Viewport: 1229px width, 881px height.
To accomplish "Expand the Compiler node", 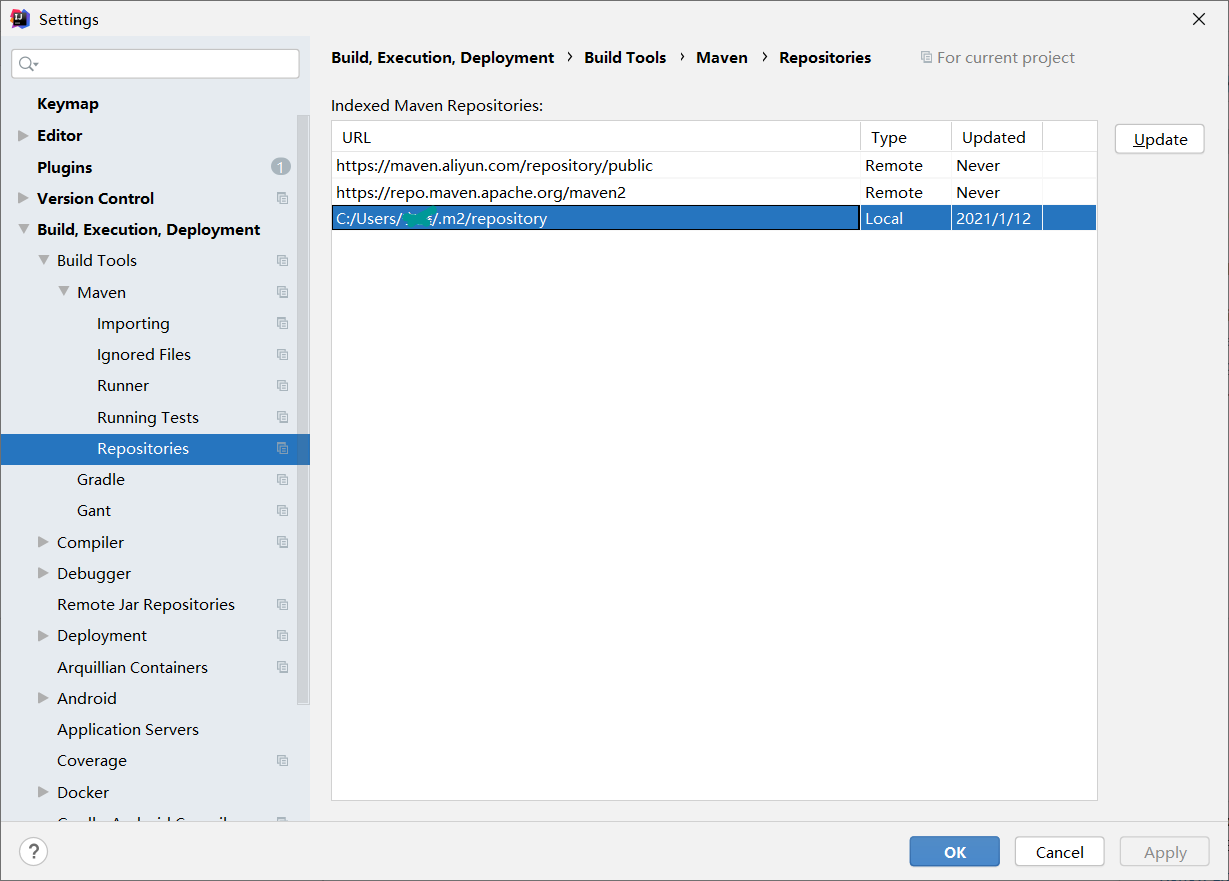I will 43,542.
